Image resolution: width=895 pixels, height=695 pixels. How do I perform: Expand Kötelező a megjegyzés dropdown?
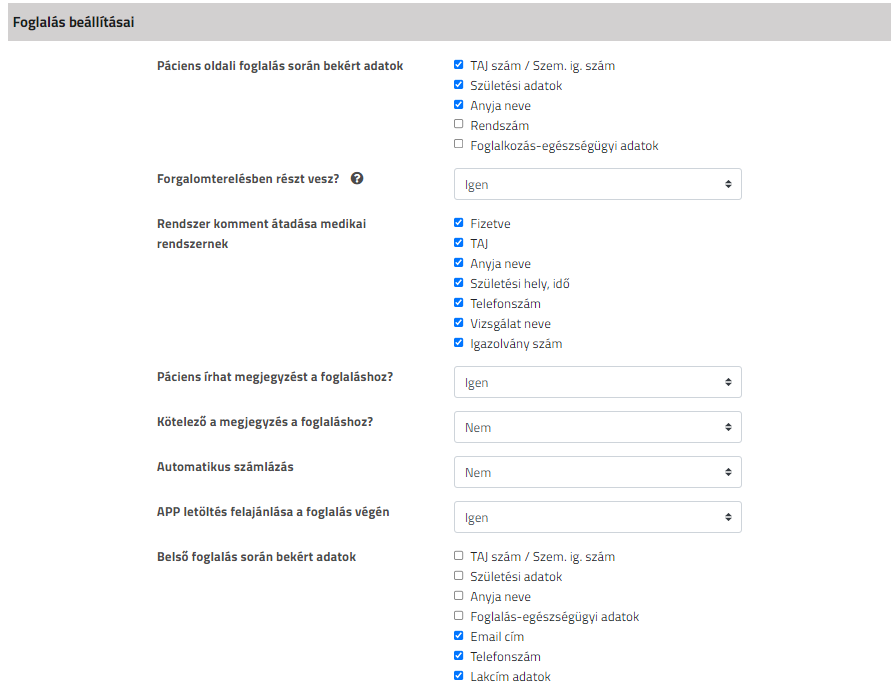point(598,427)
